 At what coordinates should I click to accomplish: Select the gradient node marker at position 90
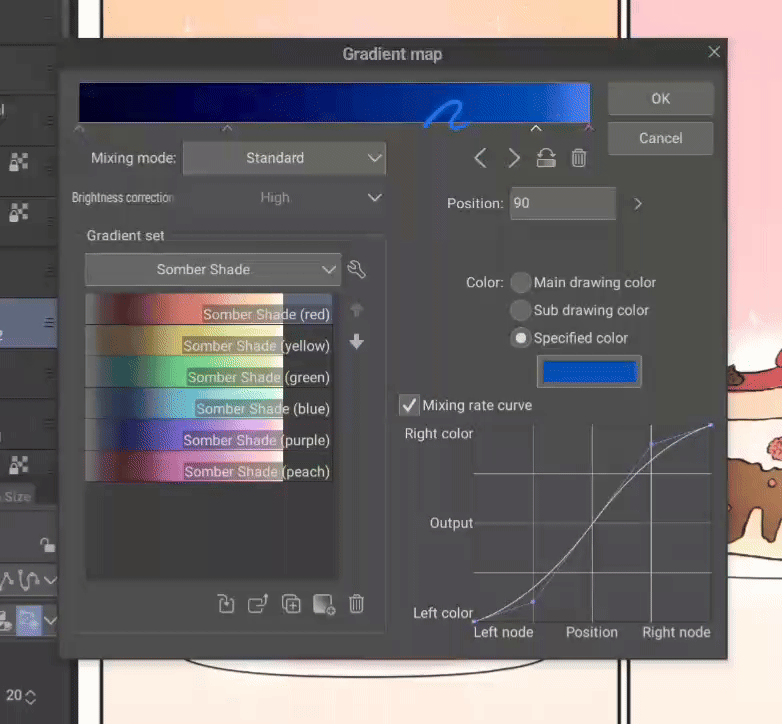click(536, 129)
